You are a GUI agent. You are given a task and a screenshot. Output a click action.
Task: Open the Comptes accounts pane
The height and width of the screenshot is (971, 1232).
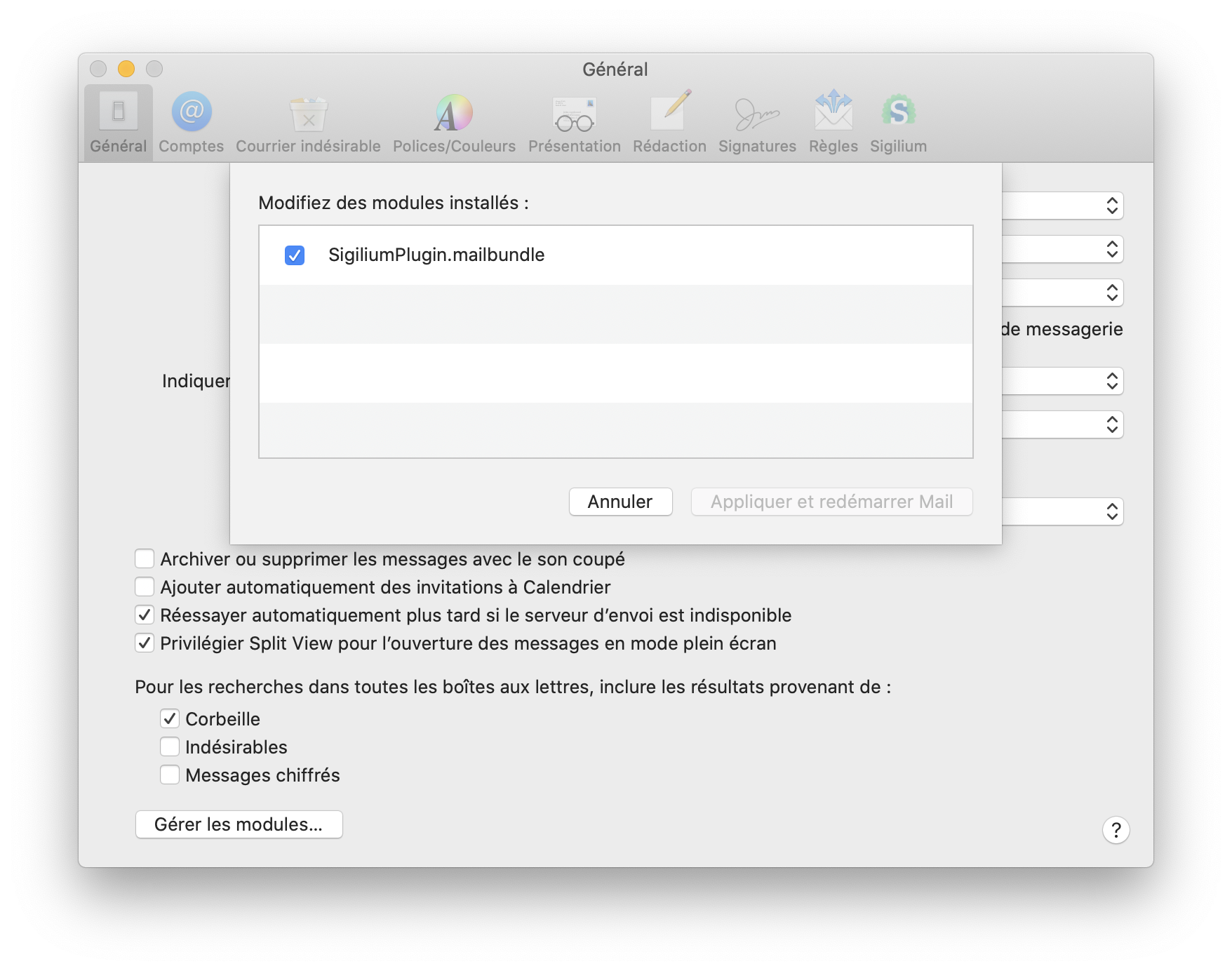(191, 123)
